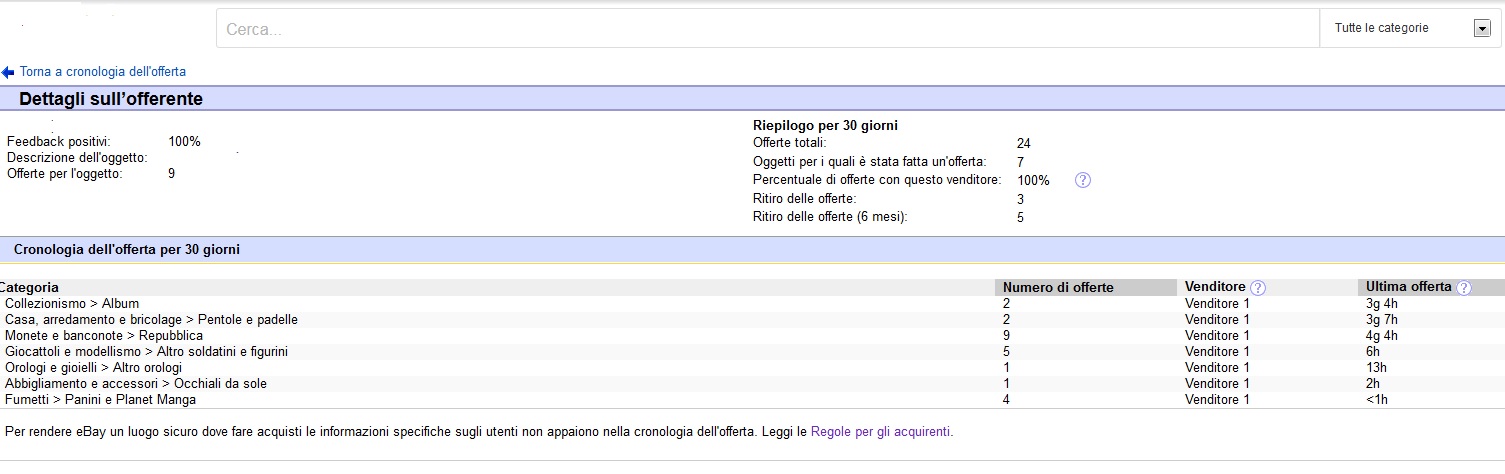
Task: Open the Regole per gli acquirenti link
Action: [x=880, y=432]
